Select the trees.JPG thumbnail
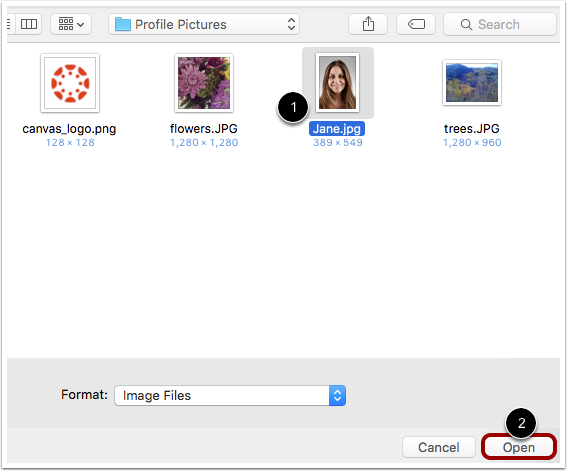 [x=472, y=82]
